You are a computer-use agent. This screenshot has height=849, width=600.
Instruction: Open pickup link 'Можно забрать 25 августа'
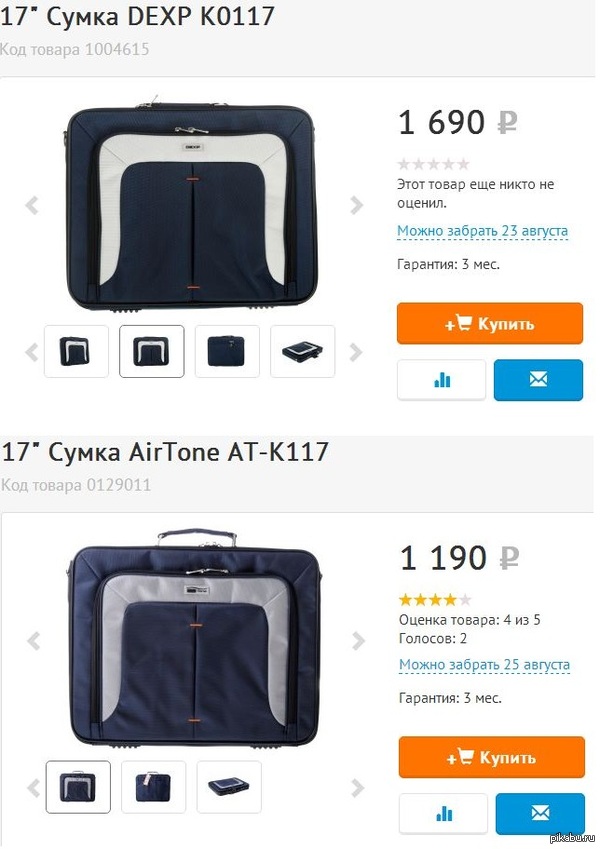pyautogui.click(x=484, y=665)
